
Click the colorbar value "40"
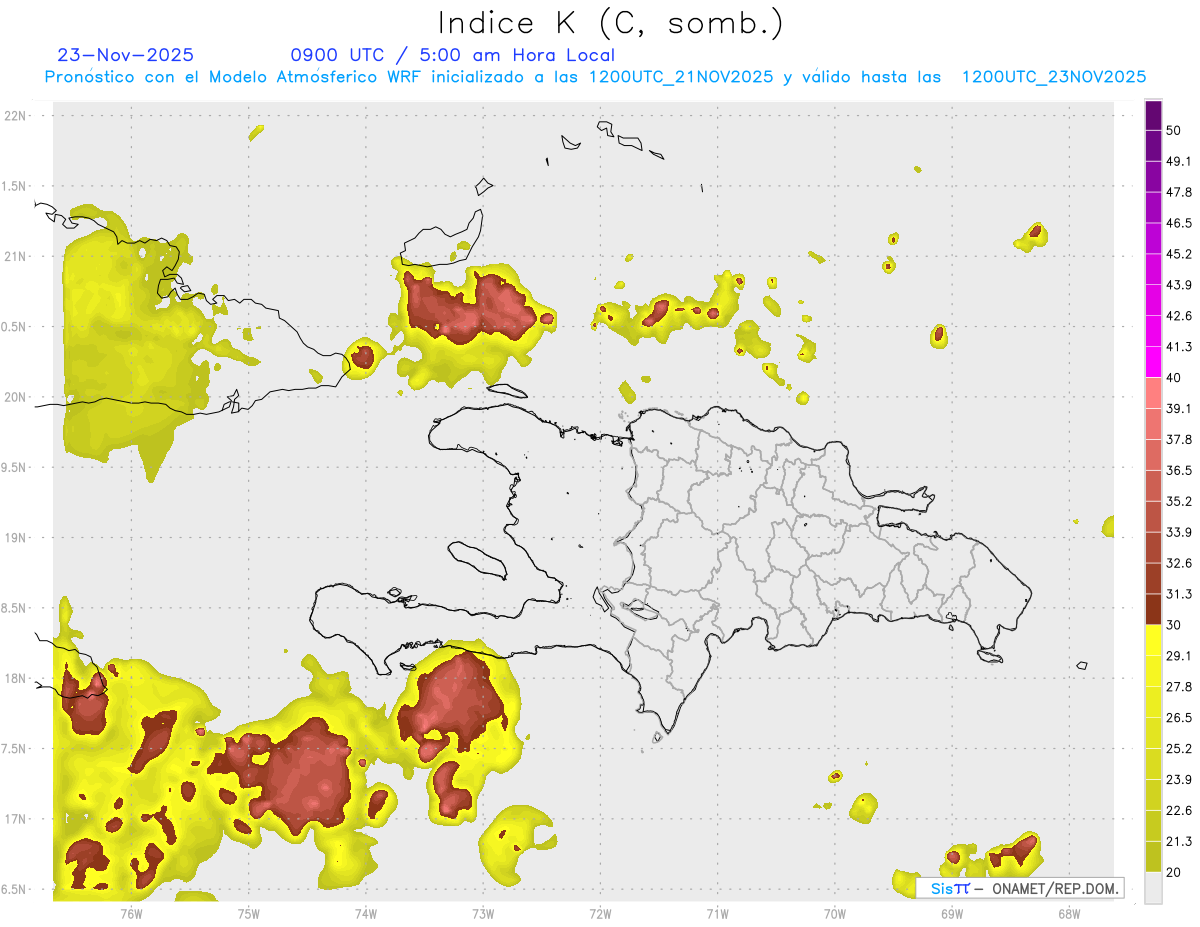[x=1174, y=378]
